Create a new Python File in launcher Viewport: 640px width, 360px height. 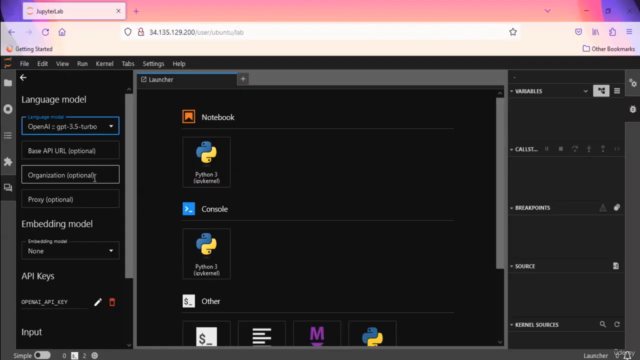point(372,334)
